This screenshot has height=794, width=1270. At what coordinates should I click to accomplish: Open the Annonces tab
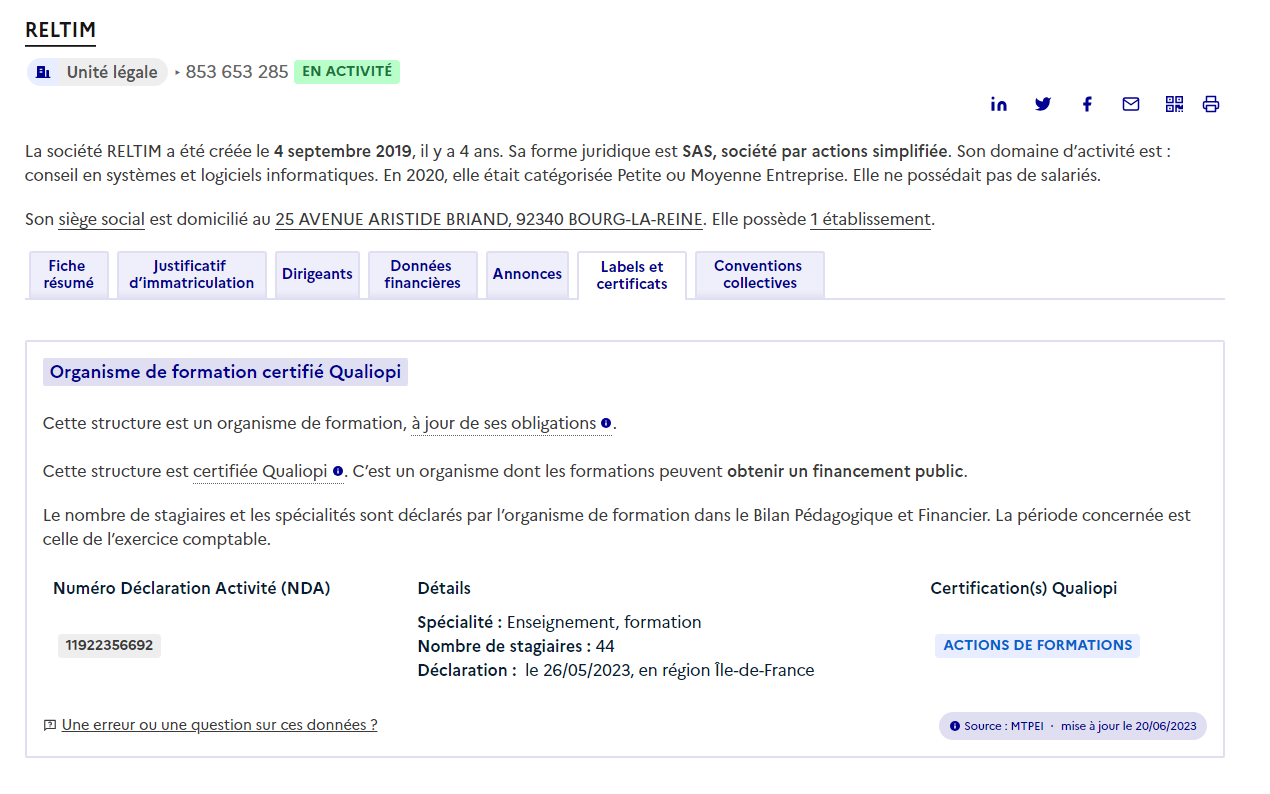click(x=527, y=274)
